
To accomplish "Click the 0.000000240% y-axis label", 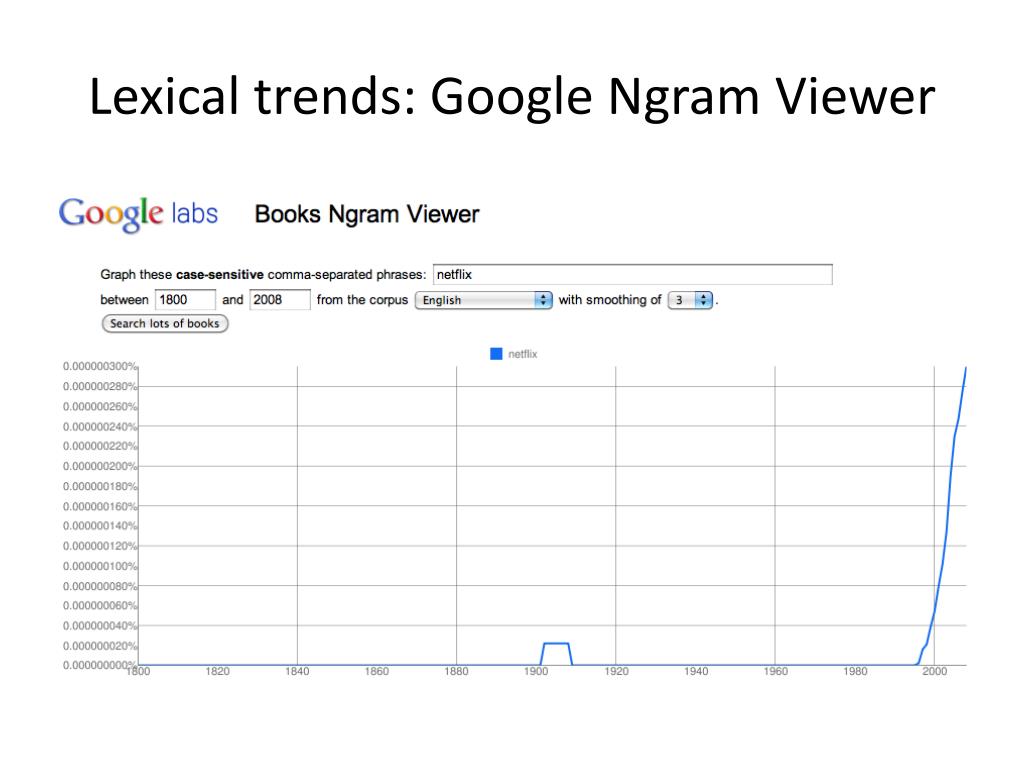I will [x=100, y=427].
